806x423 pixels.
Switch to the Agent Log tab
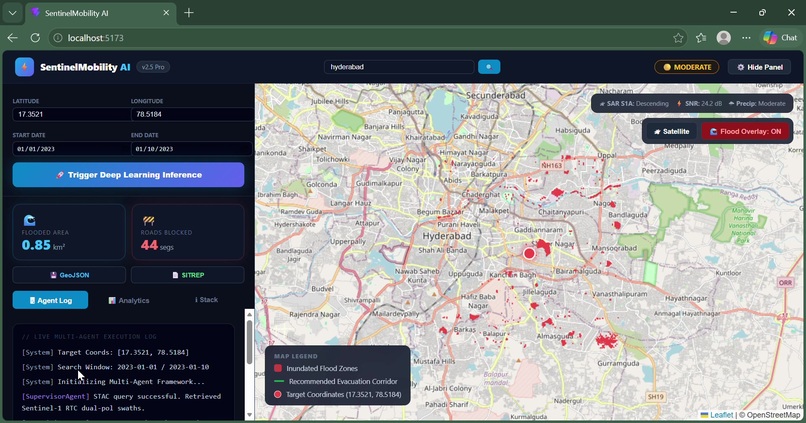tap(50, 300)
